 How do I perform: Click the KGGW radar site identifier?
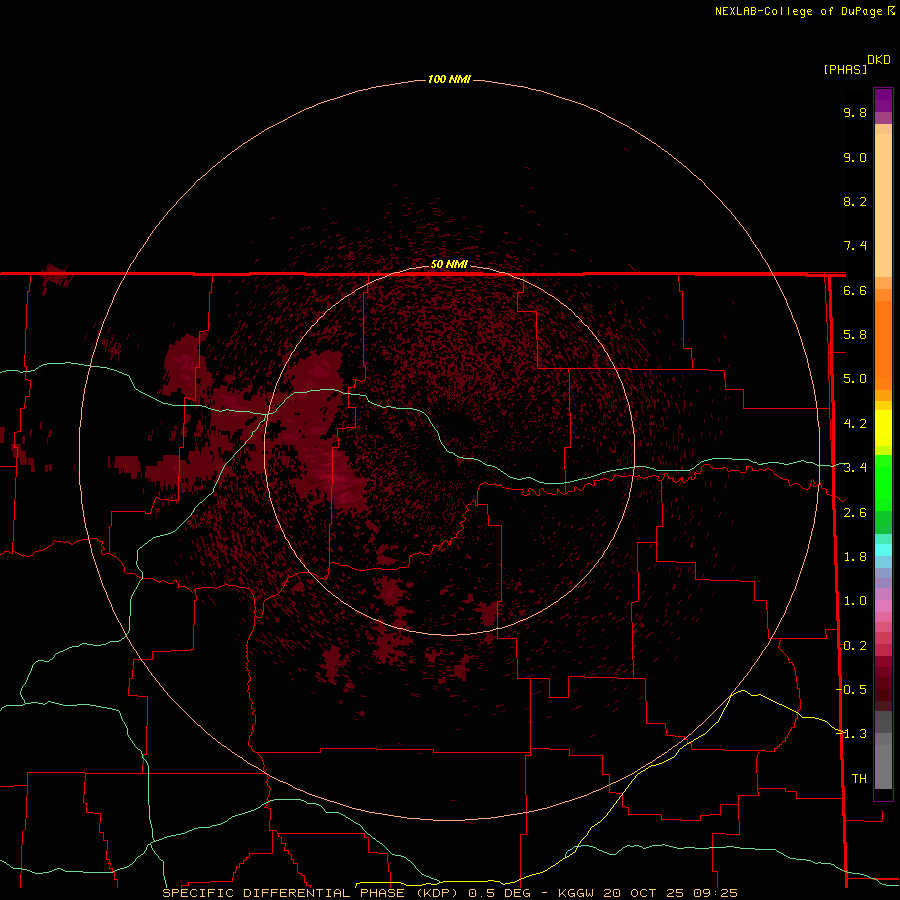(x=576, y=893)
